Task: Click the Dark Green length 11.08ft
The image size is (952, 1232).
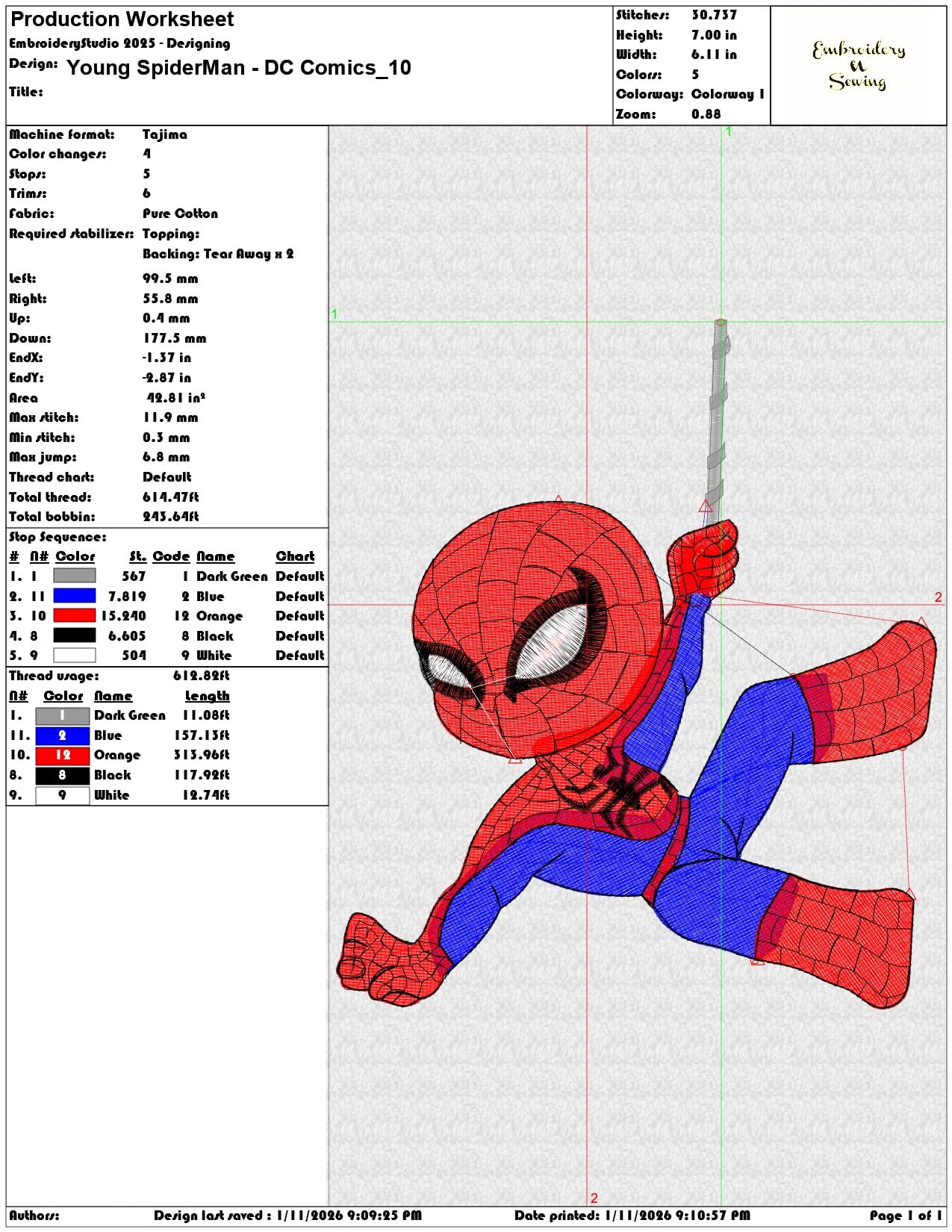Action: tap(205, 715)
